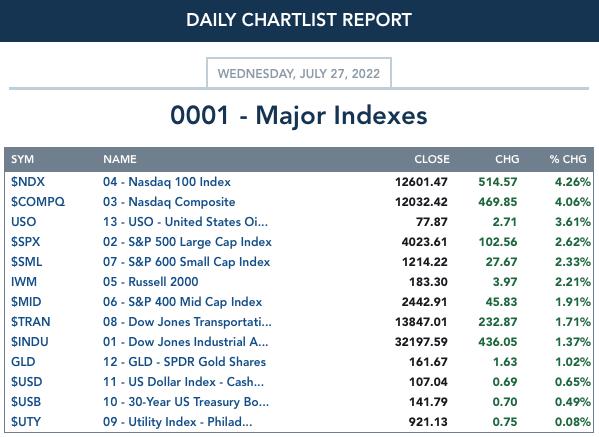Viewport: 599px width, 437px height.
Task: Click the $INDU symbol link
Action: [30, 342]
